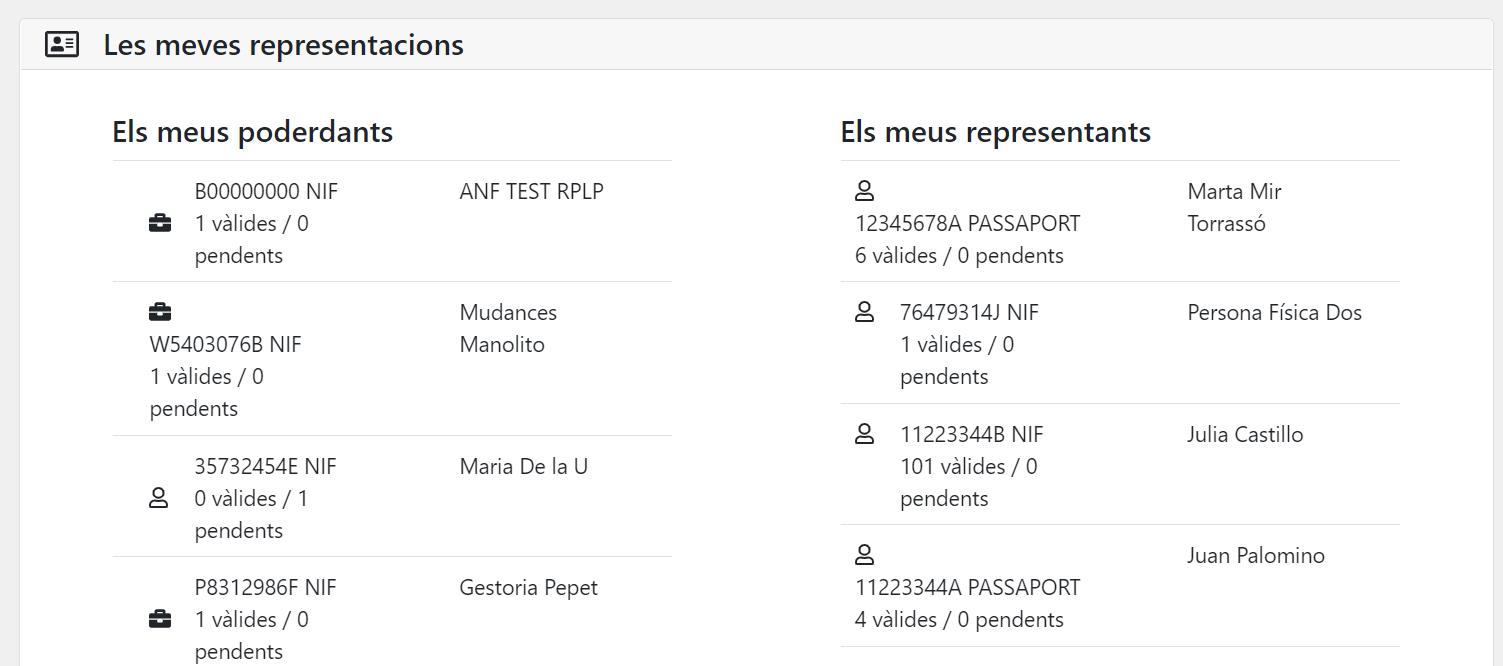Screen dimensions: 1503x666
Task: Select Mudances Manolito from poderdants list
Action: (x=507, y=328)
